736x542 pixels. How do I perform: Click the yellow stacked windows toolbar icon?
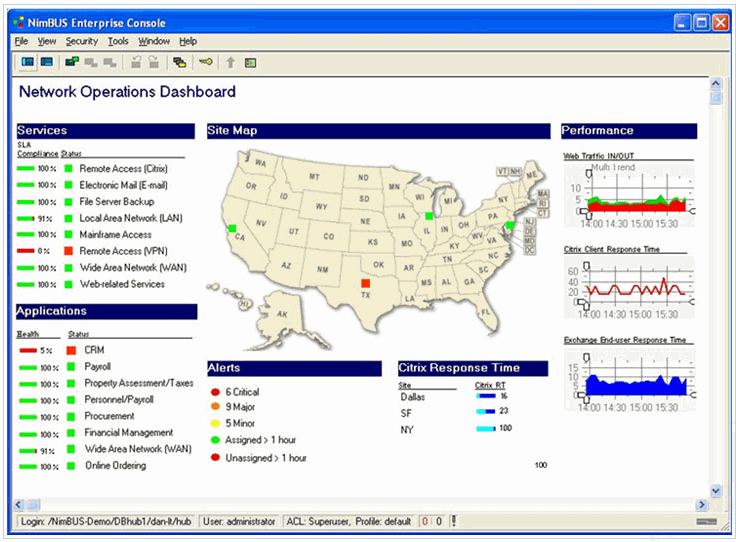pyautogui.click(x=180, y=62)
